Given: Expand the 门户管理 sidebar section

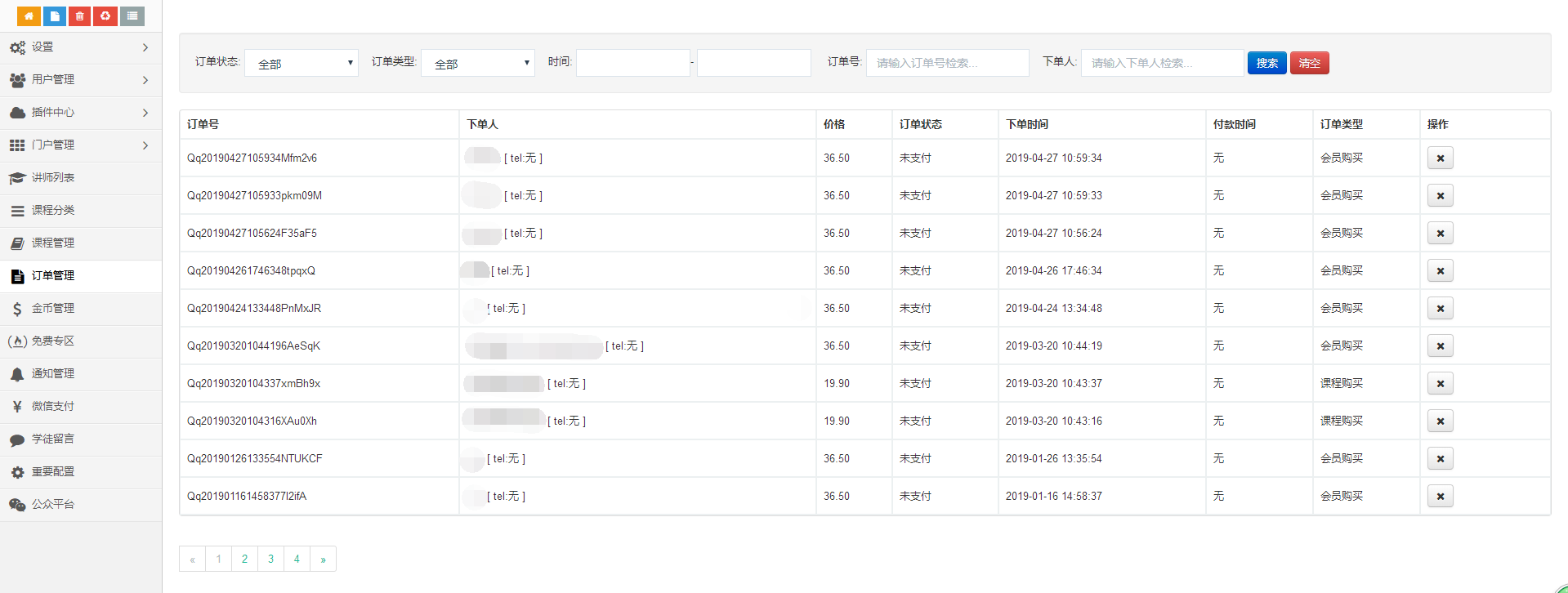Looking at the screenshot, I should [x=80, y=145].
